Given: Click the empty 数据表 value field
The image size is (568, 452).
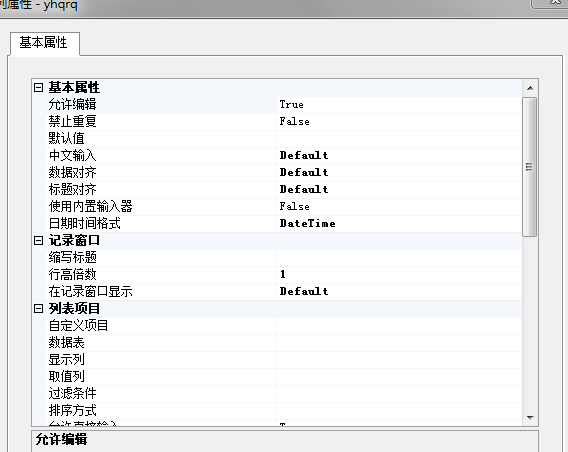Looking at the screenshot, I should point(399,343).
